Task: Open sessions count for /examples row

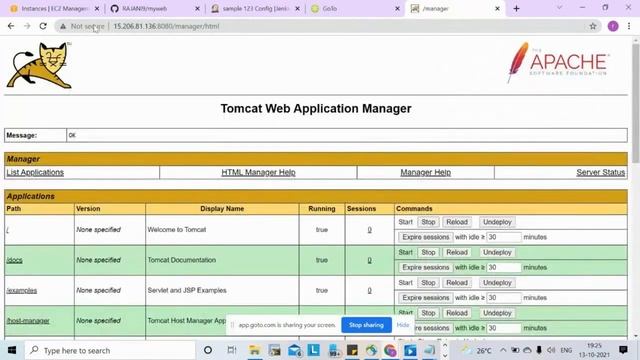Action: click(x=369, y=291)
